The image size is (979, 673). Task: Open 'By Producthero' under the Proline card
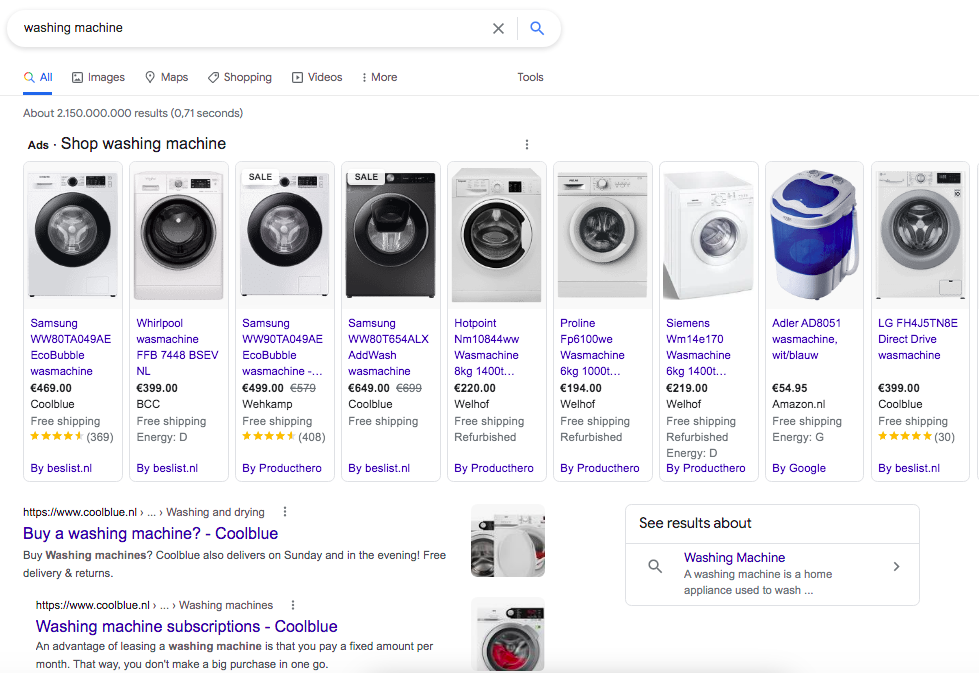tap(600, 468)
